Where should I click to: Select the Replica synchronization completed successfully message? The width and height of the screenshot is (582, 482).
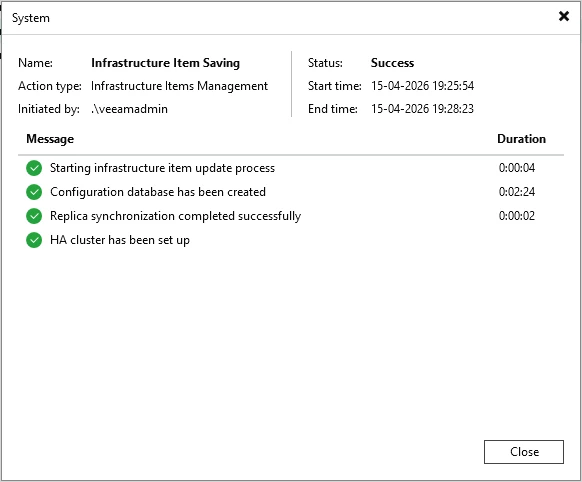[x=175, y=216]
